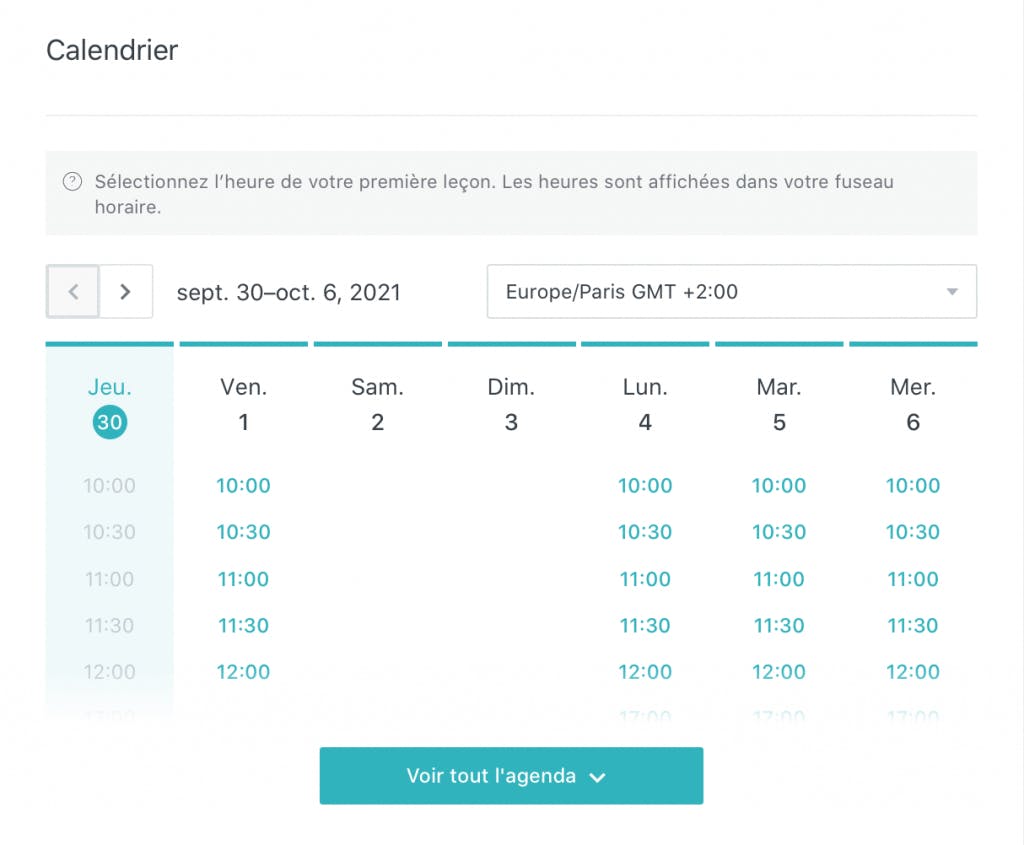1024x845 pixels.
Task: Select 11:30 under Lun. 4
Action: pyautogui.click(x=645, y=626)
